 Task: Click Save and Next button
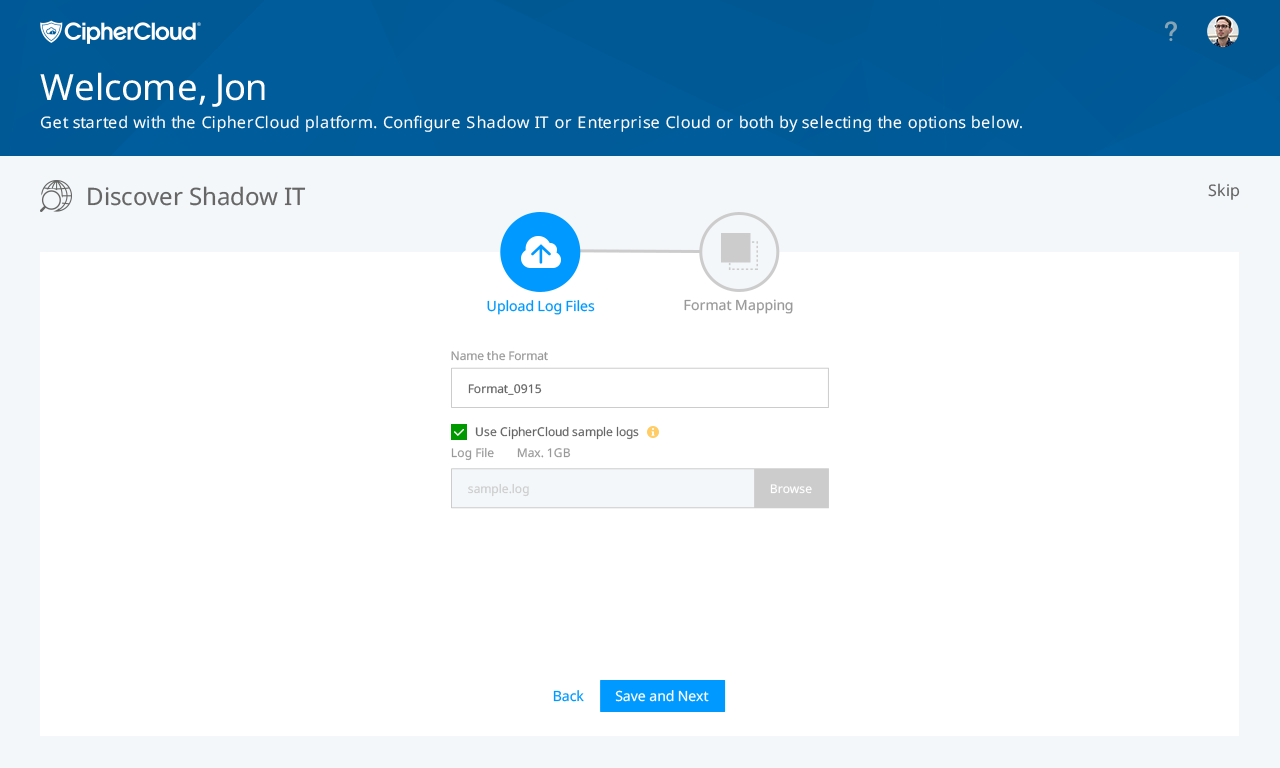(662, 696)
